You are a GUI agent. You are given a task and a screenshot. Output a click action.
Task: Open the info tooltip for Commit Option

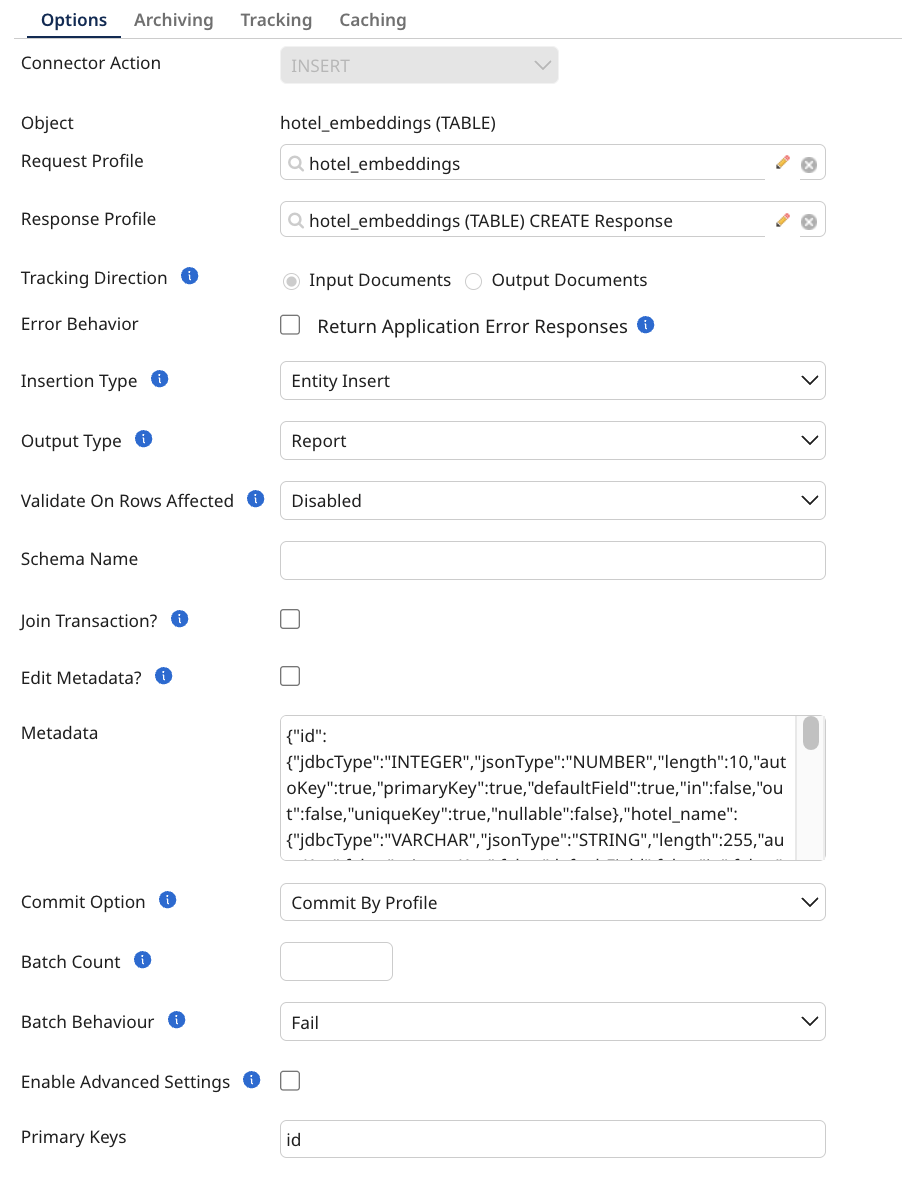click(x=168, y=900)
